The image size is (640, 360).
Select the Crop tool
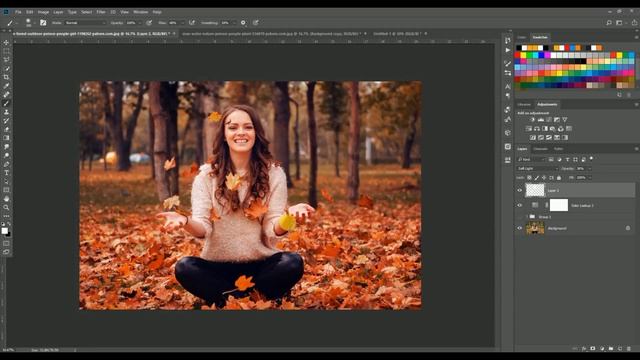tap(6, 77)
